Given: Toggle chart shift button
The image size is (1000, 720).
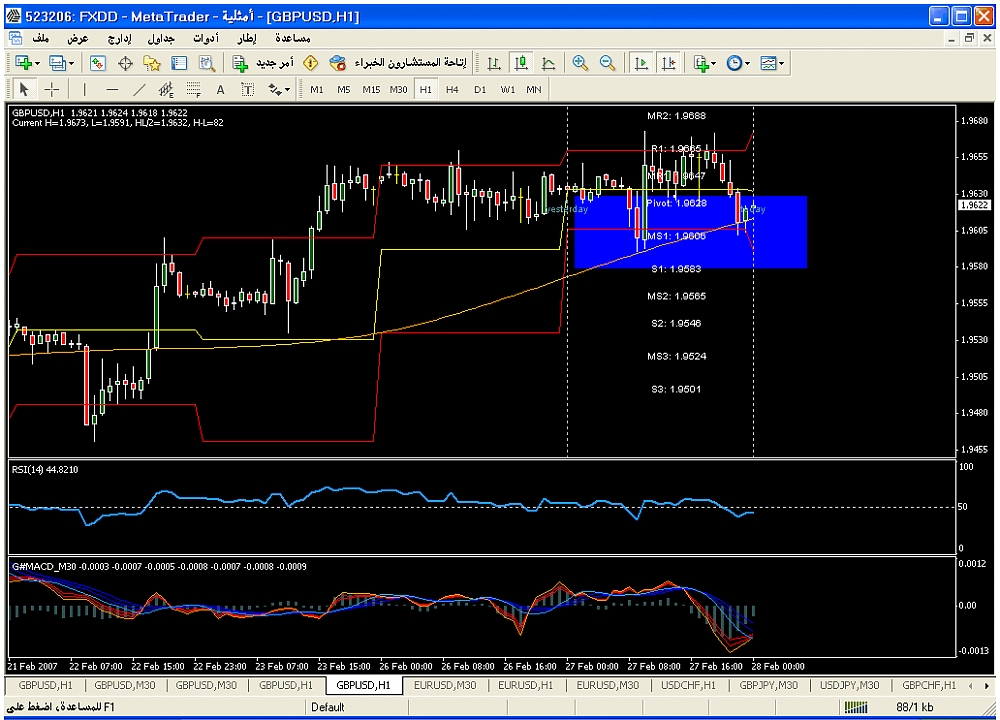Looking at the screenshot, I should [x=668, y=63].
